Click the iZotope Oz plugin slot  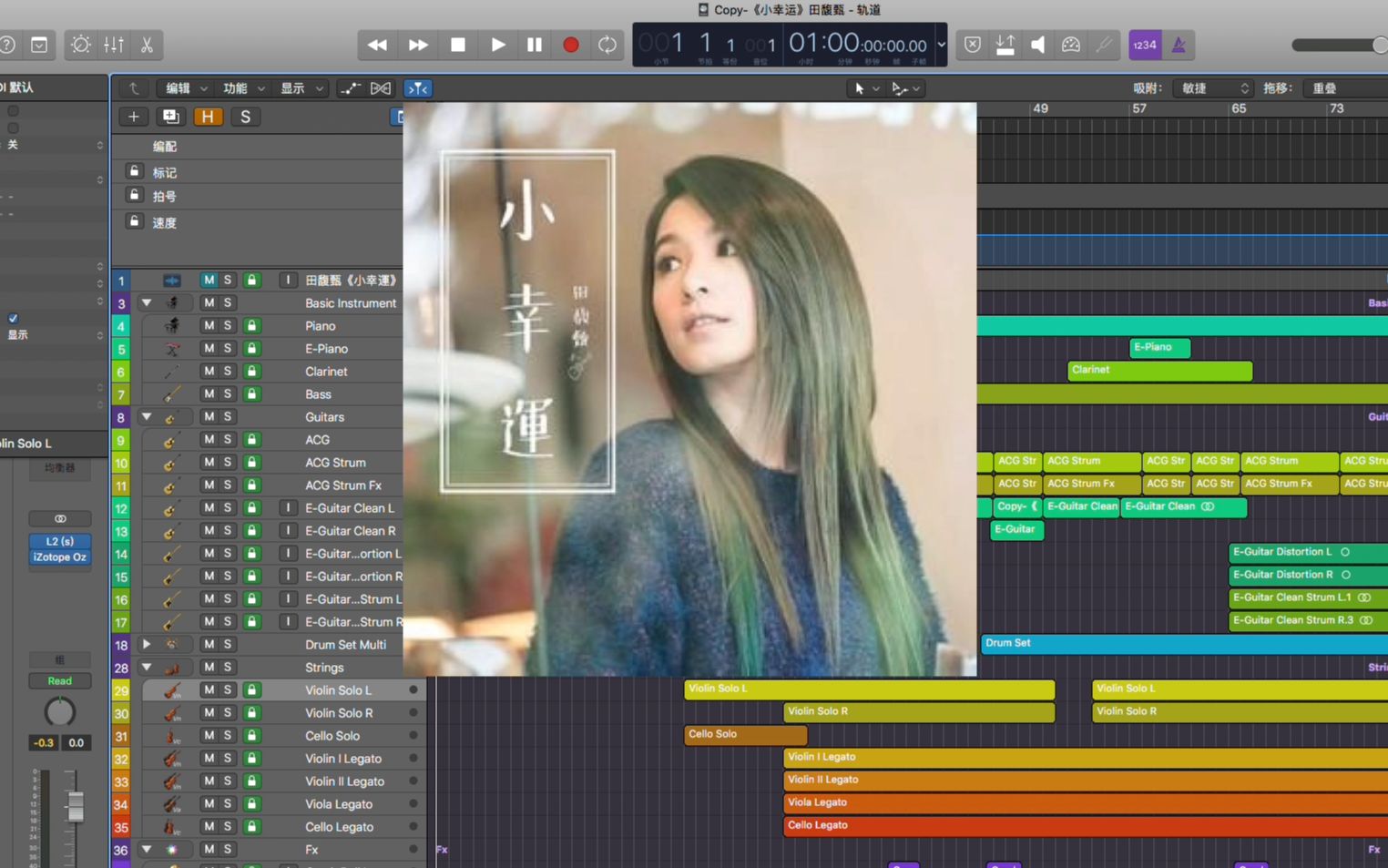click(59, 557)
